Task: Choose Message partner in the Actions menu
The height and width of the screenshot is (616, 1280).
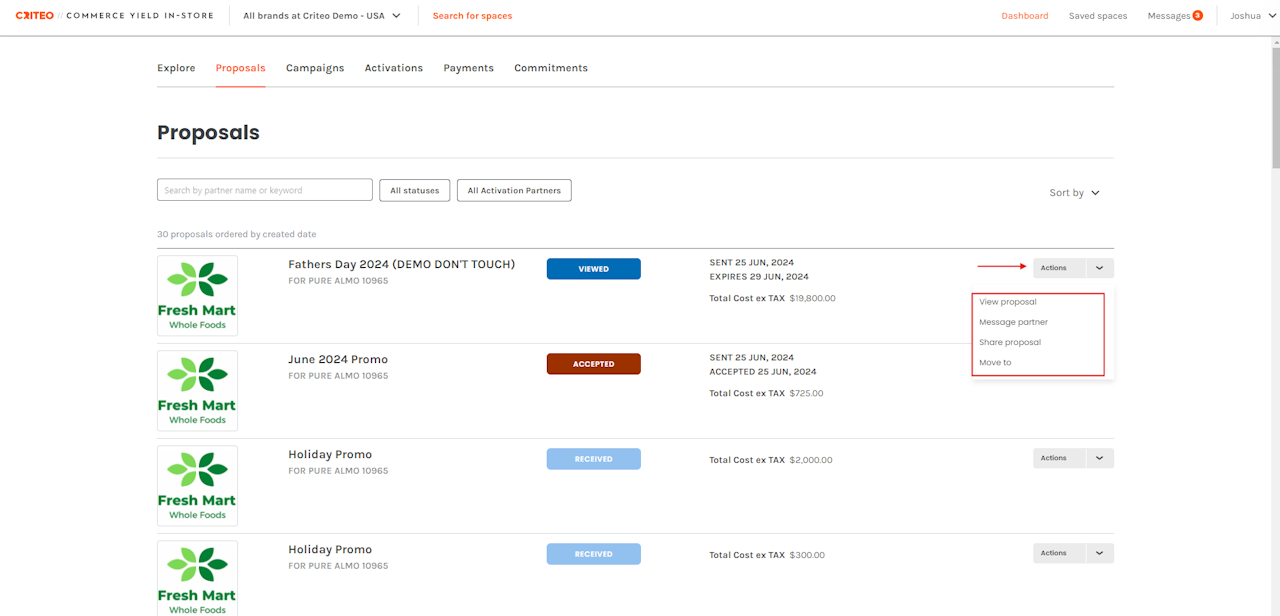Action: (1013, 322)
